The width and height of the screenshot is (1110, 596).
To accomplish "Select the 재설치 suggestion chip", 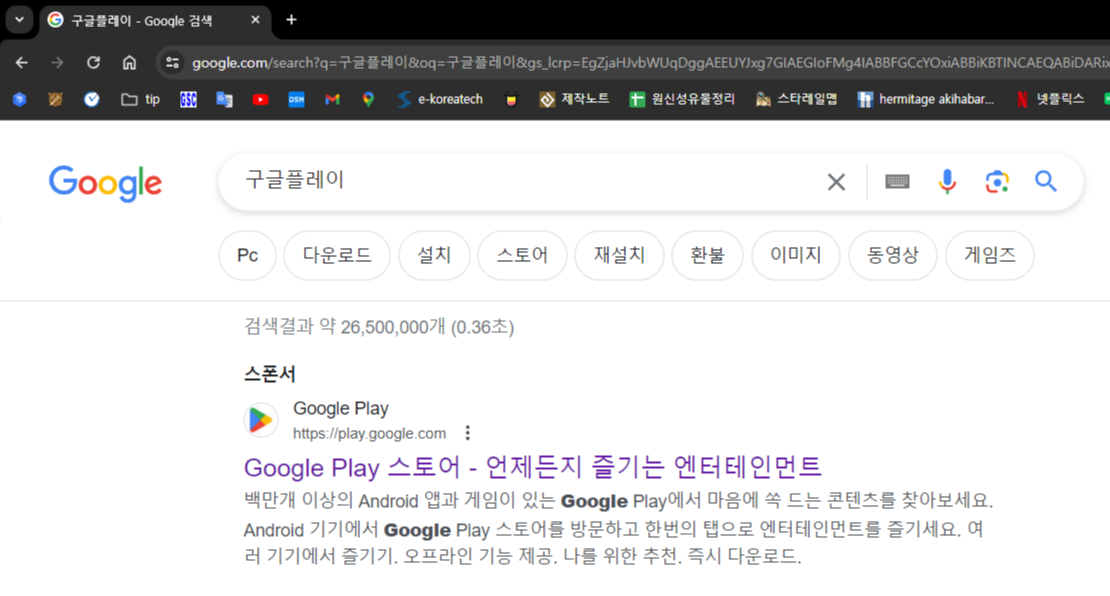I will [619, 256].
